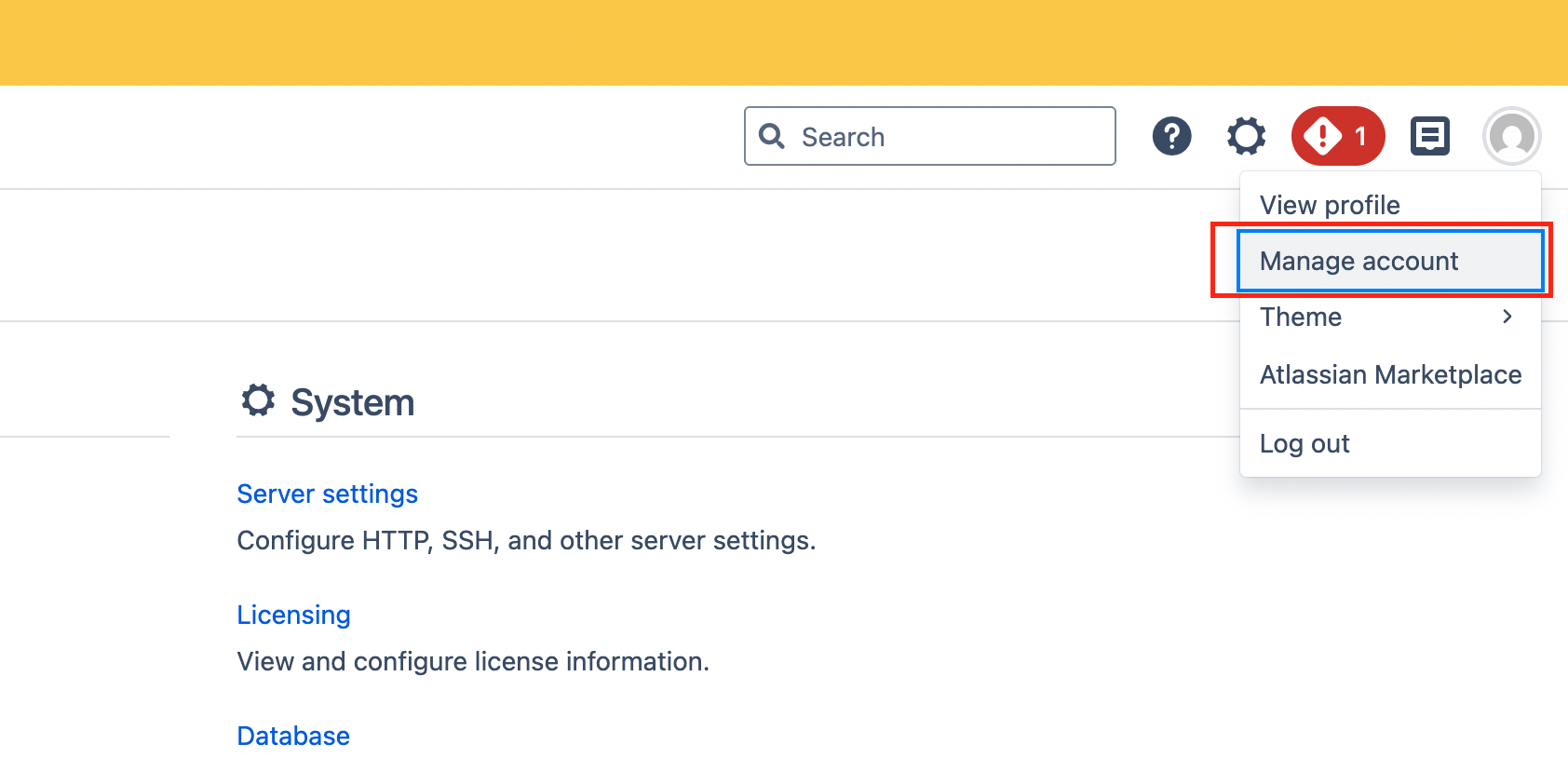Image resolution: width=1568 pixels, height=771 pixels.
Task: Open the Server settings link
Action: (328, 494)
